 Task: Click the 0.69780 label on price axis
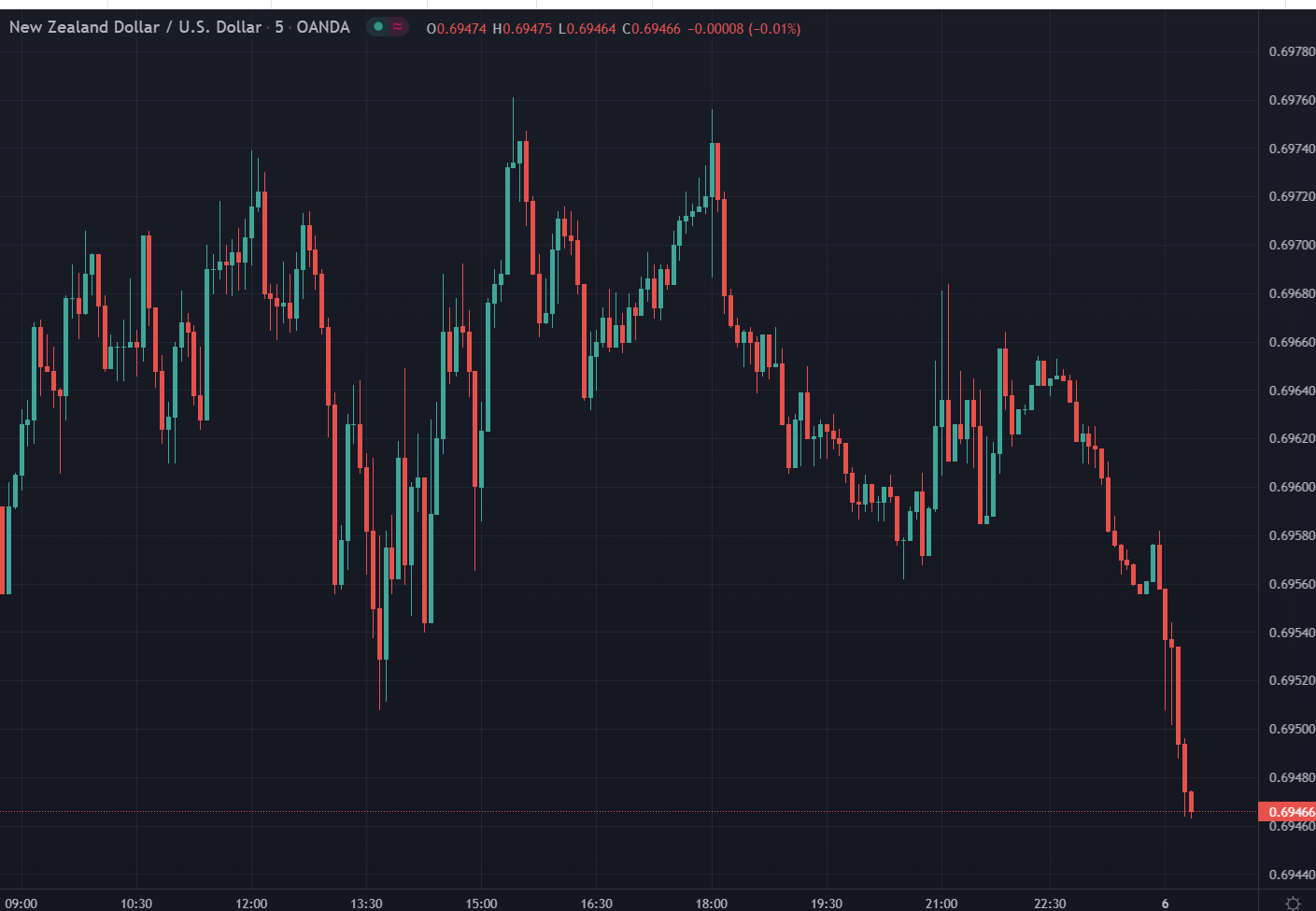click(1291, 51)
